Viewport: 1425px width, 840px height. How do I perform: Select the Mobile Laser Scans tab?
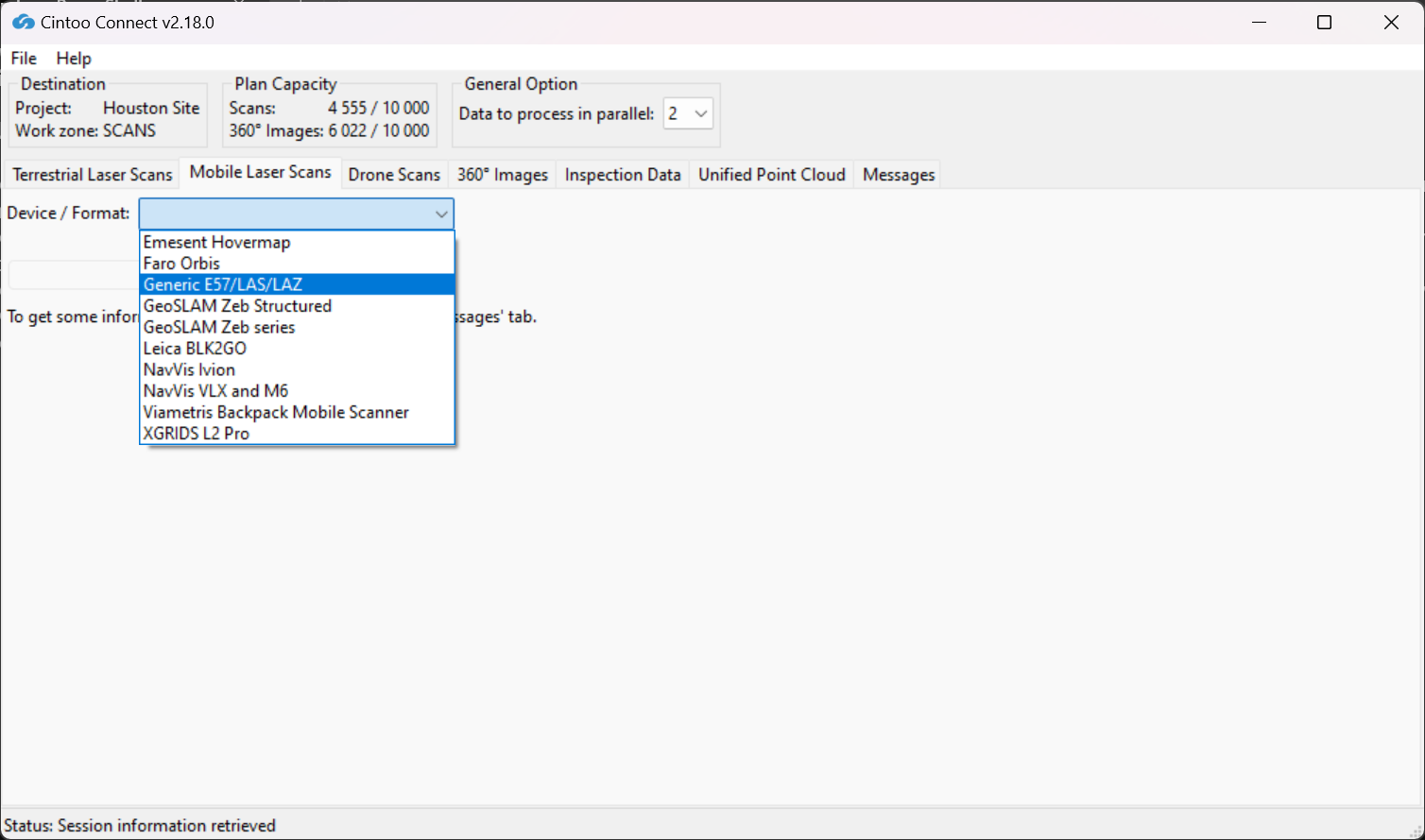point(261,172)
